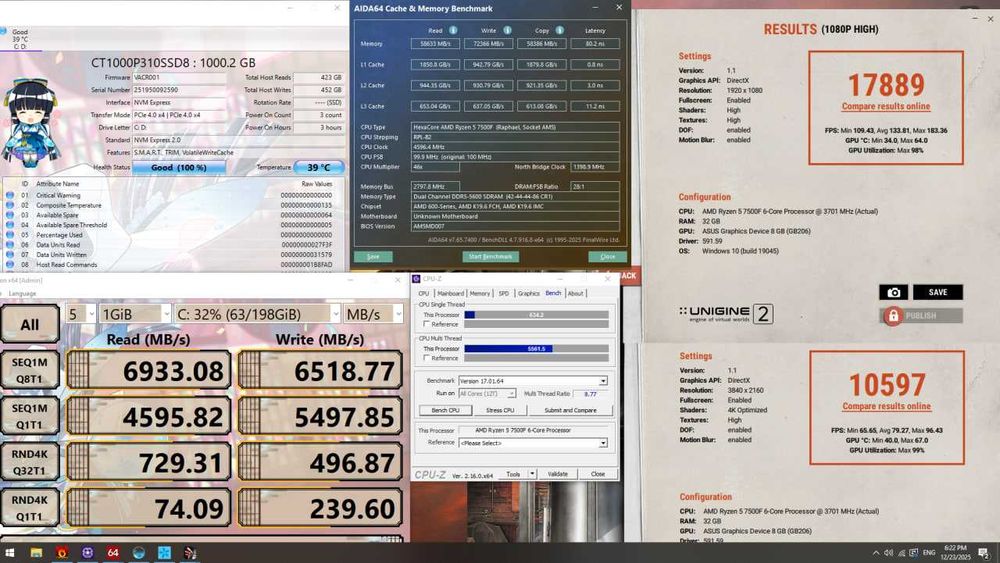This screenshot has width=1000, height=563.
Task: Click Stress CPU button in CPU-Z
Action: [500, 410]
